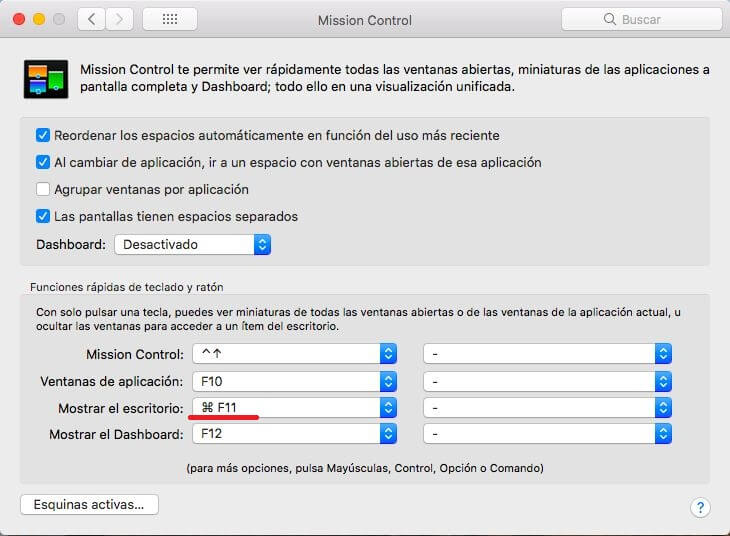The height and width of the screenshot is (536, 730).
Task: Open the Mostrar el Dashboard F12 dropdown
Action: (294, 434)
